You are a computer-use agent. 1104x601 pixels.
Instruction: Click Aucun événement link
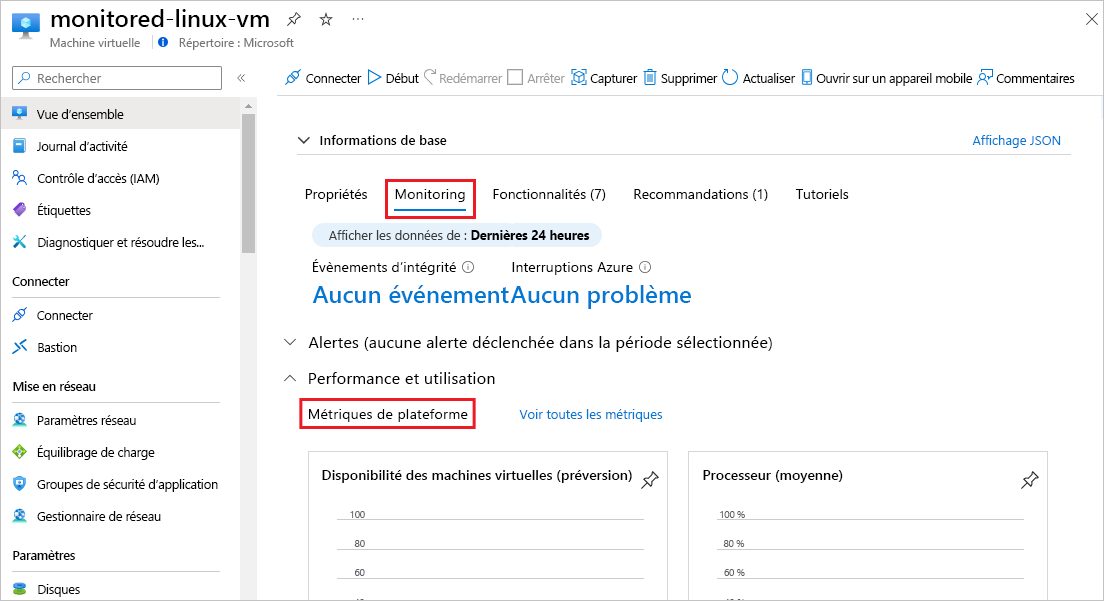[x=410, y=295]
